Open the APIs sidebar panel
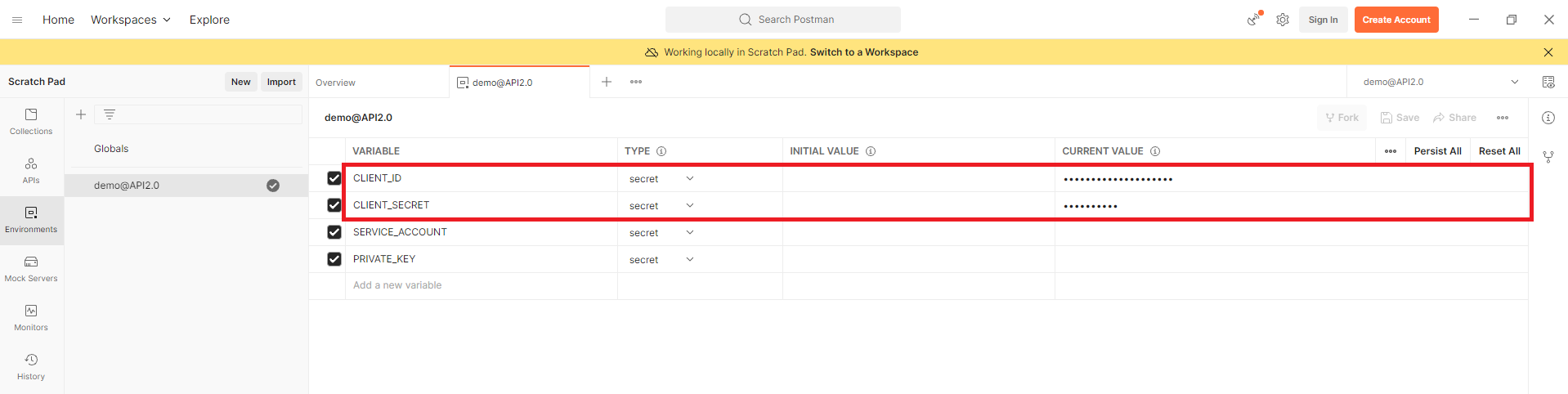Image resolution: width=1568 pixels, height=394 pixels. (31, 171)
